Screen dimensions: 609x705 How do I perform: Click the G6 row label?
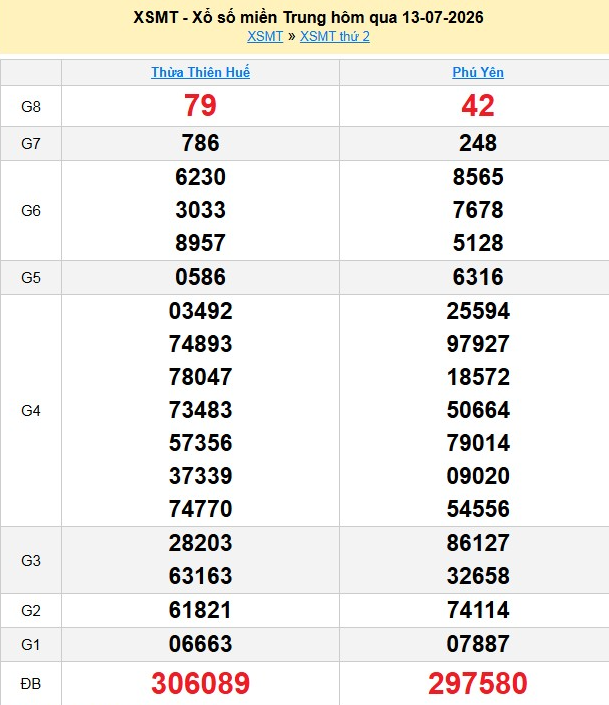(31, 210)
